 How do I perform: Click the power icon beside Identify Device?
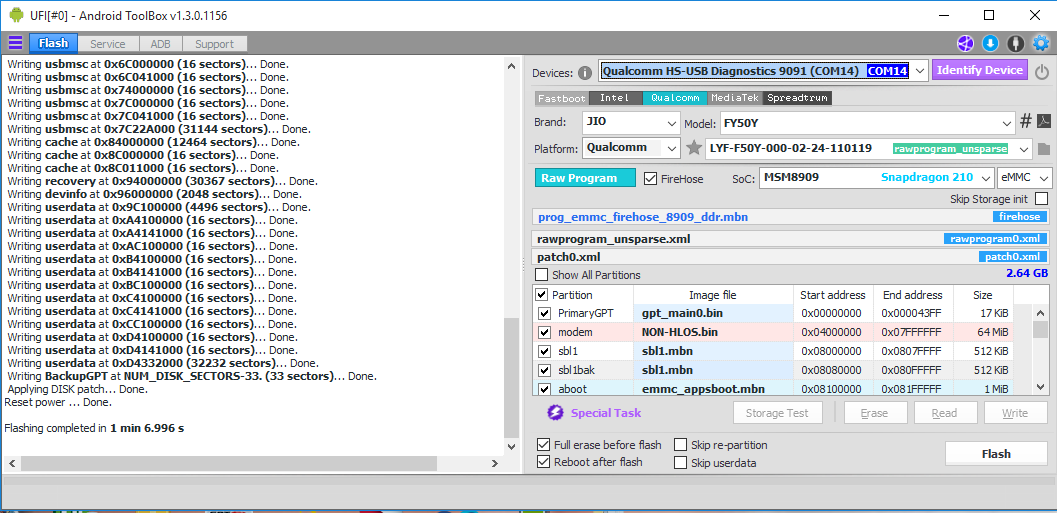[x=1042, y=71]
